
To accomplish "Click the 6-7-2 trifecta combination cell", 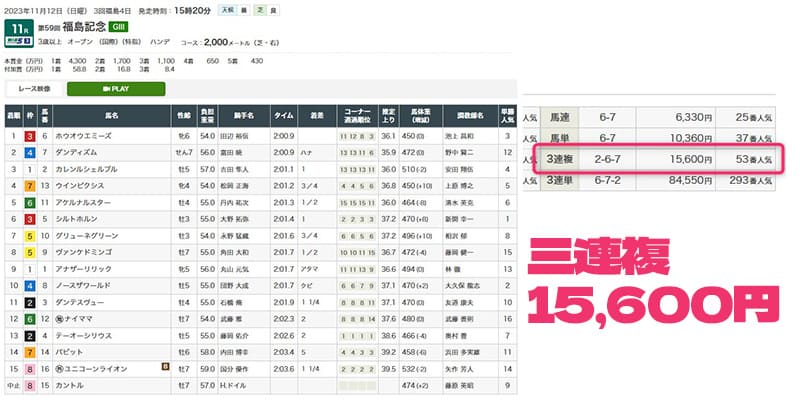I will (x=607, y=180).
